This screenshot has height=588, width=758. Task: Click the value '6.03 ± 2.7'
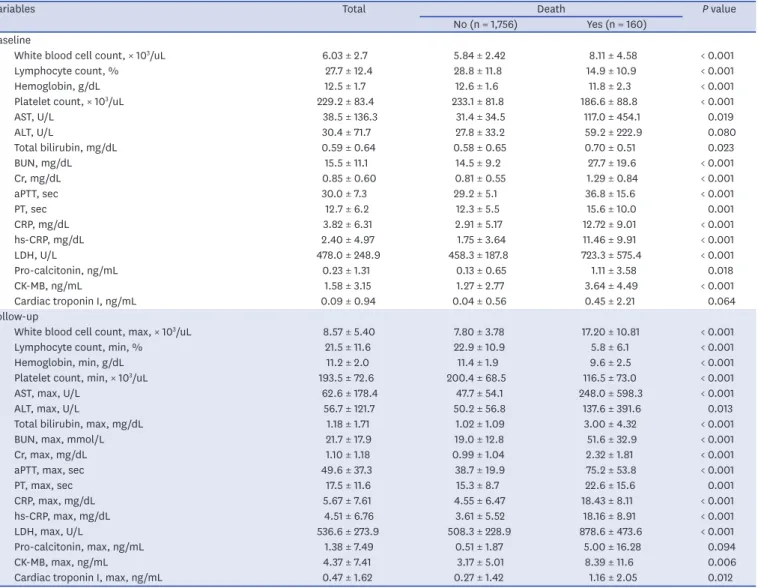pyautogui.click(x=345, y=56)
